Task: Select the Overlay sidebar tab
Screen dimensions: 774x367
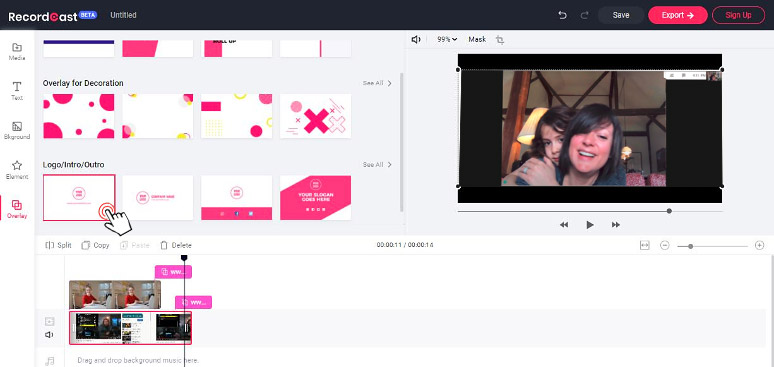Action: 17,209
